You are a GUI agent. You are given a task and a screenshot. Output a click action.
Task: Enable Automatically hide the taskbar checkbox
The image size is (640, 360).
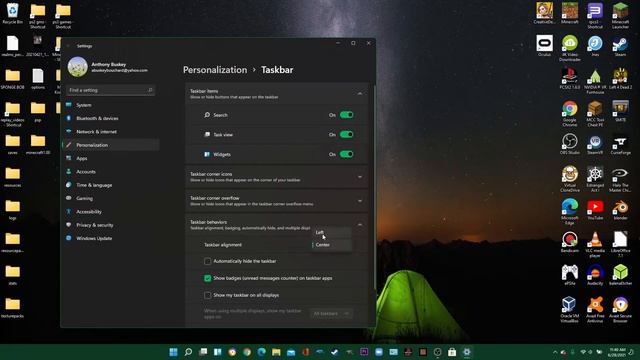[x=207, y=261]
